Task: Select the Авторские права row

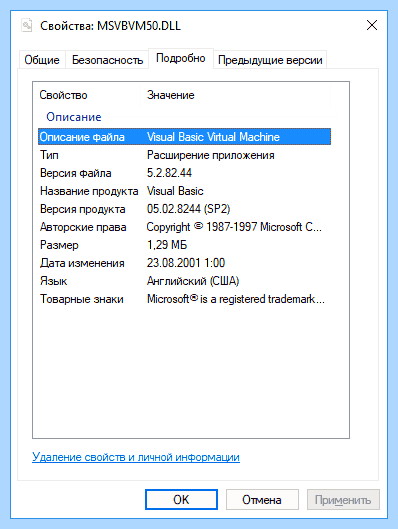Action: click(x=184, y=227)
